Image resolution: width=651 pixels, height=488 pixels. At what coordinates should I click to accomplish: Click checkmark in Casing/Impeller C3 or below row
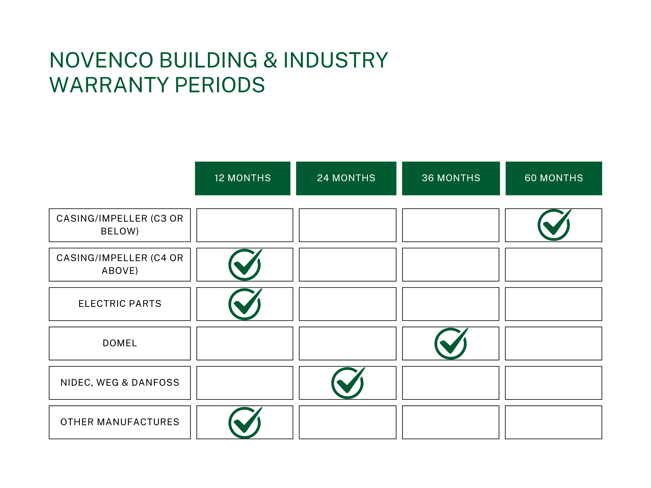click(554, 225)
